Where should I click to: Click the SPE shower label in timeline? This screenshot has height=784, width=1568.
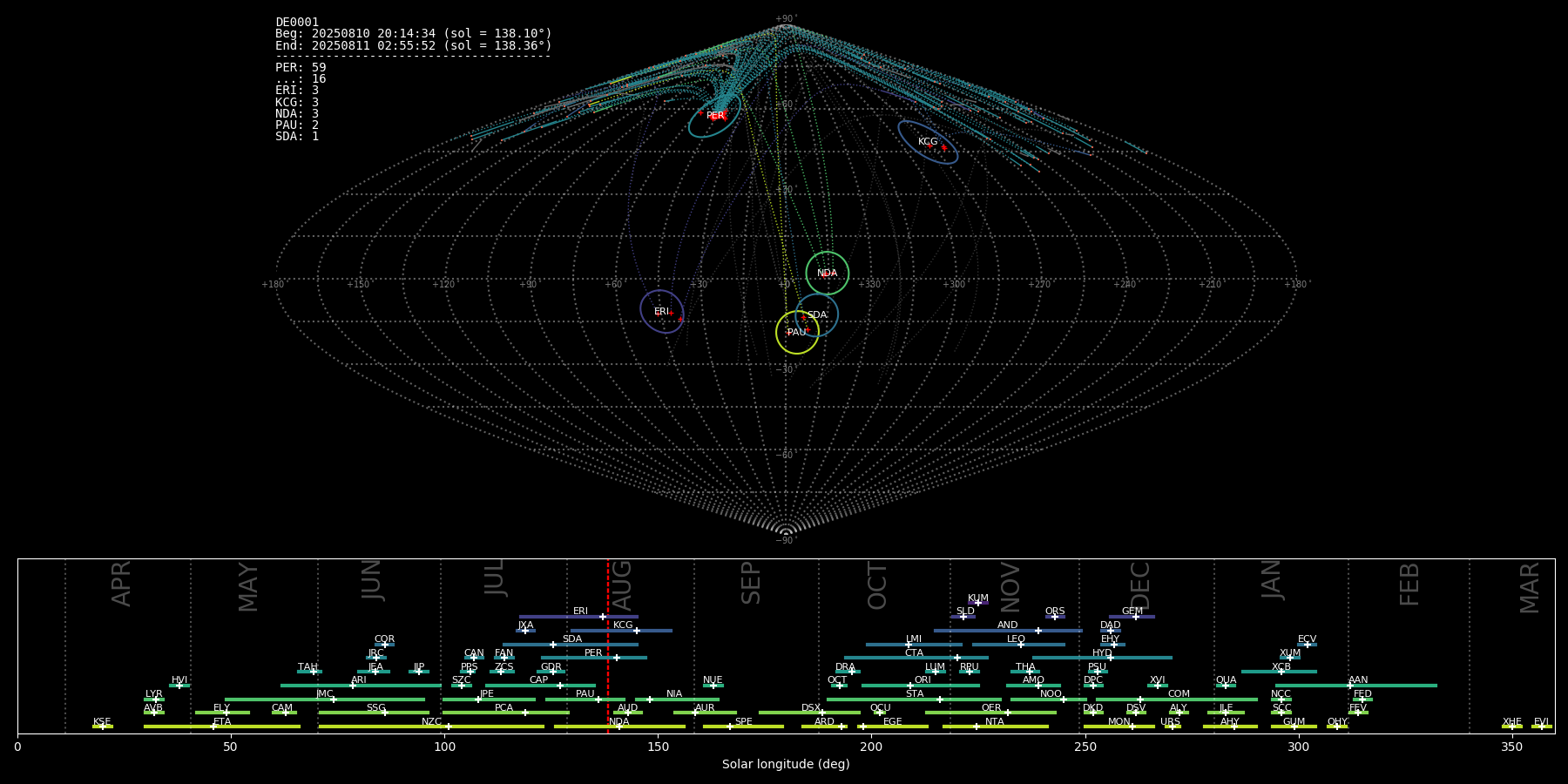(x=743, y=722)
